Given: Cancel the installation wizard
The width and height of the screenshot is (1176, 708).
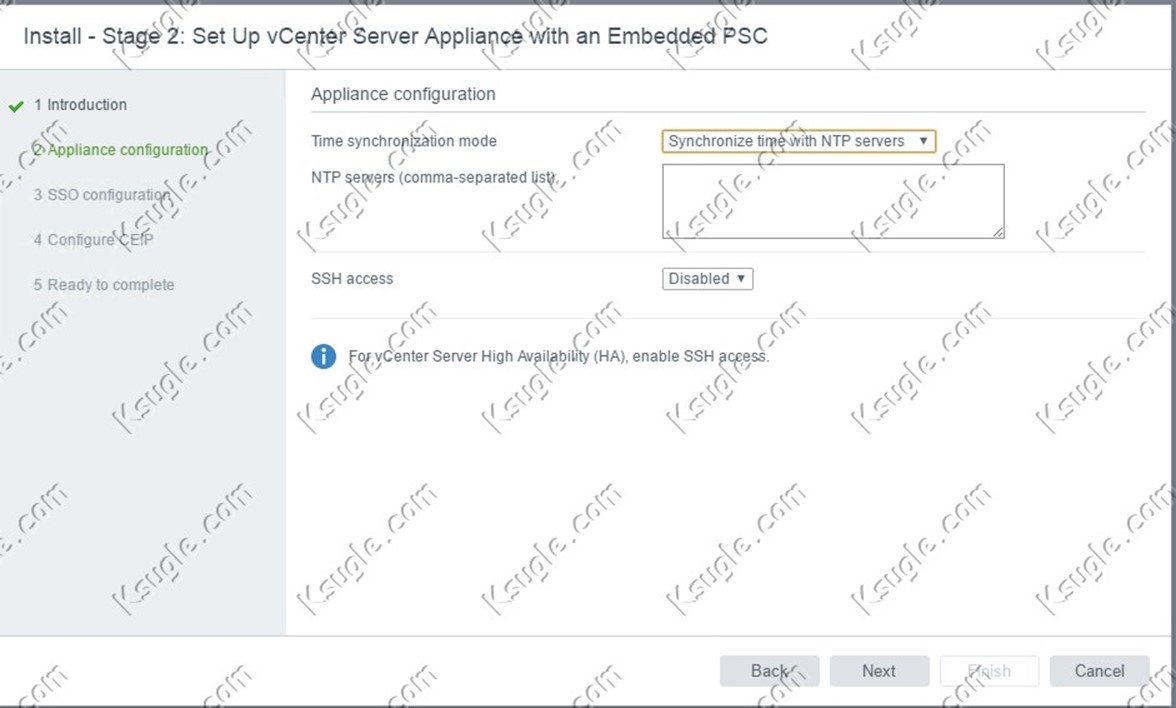Looking at the screenshot, I should coord(1100,671).
